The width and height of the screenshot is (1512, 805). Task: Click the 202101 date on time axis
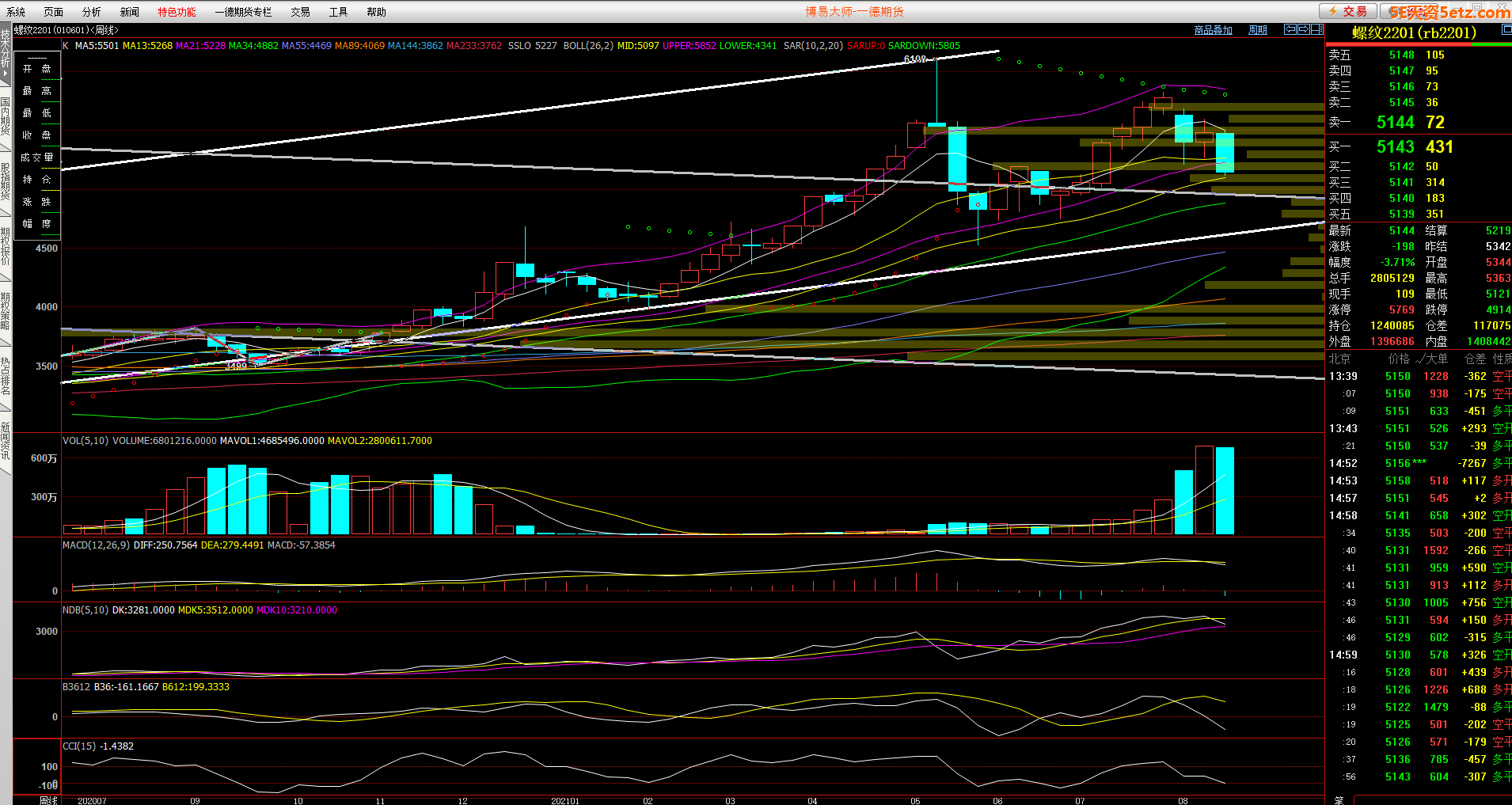[x=565, y=800]
